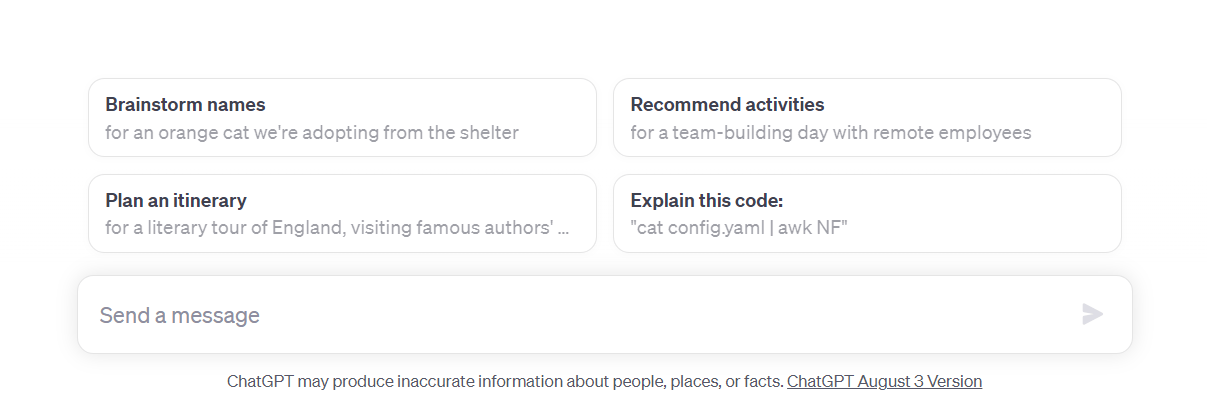Click the cat config.yaml awk NF snippet
This screenshot has width=1207, height=416.
(739, 228)
